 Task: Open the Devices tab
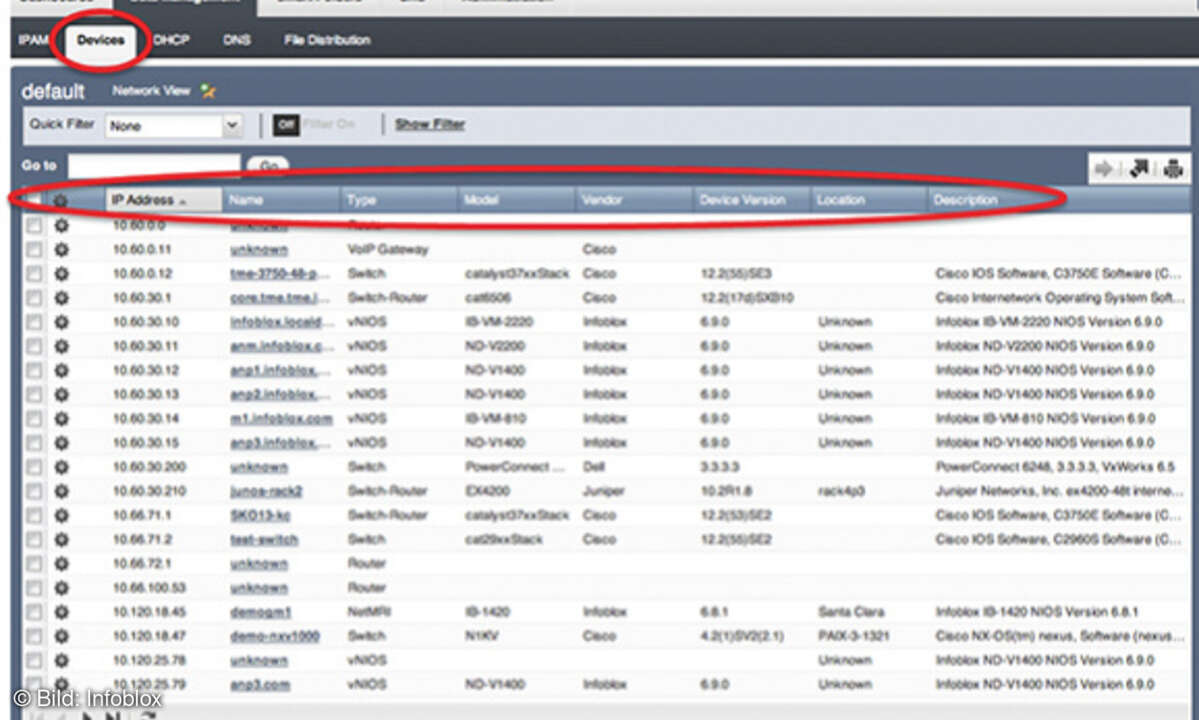[100, 40]
